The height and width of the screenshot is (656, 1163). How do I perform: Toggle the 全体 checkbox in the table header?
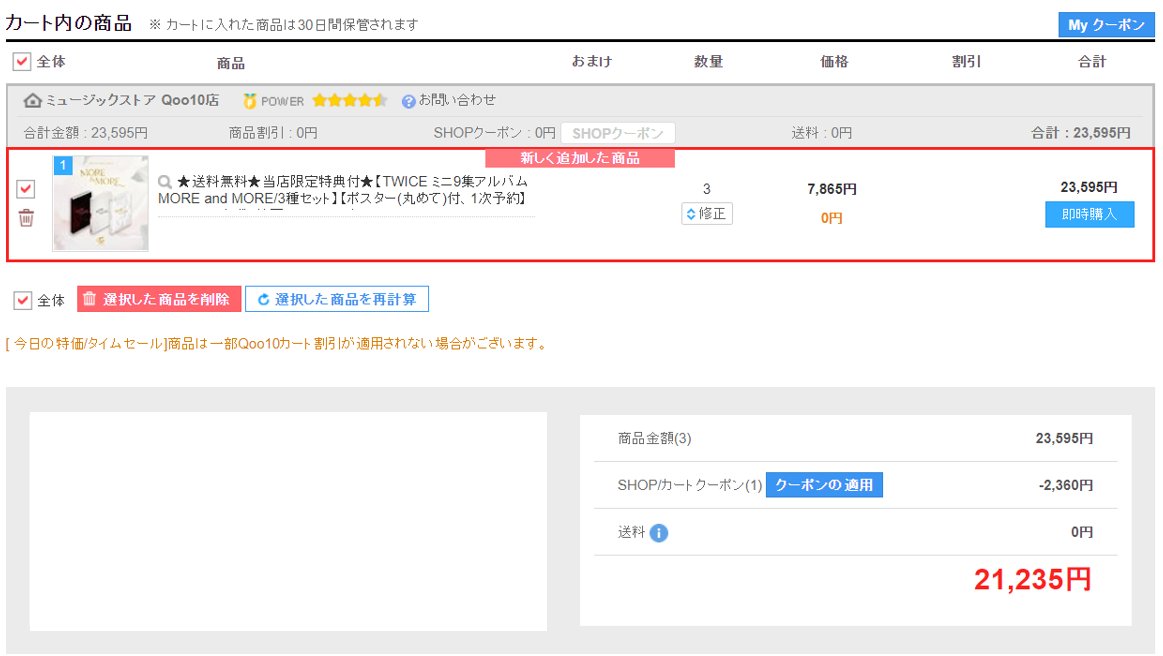[x=22, y=62]
